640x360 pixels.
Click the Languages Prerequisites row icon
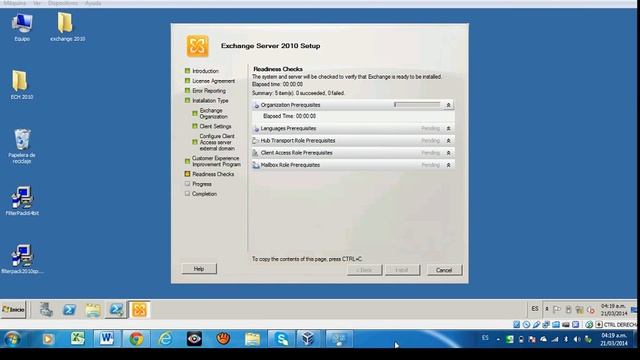[x=256, y=129]
